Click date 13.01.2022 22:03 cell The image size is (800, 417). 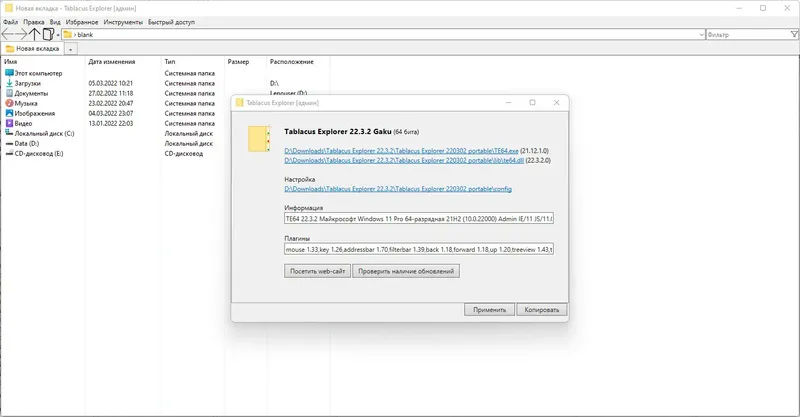pyautogui.click(x=111, y=124)
